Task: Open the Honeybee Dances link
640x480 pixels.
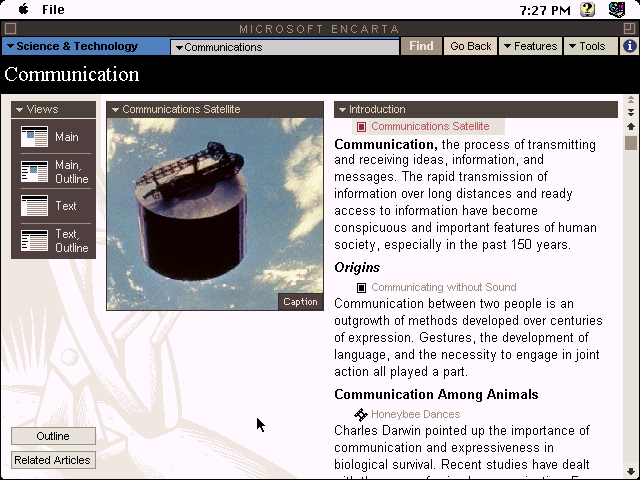Action: [416, 414]
